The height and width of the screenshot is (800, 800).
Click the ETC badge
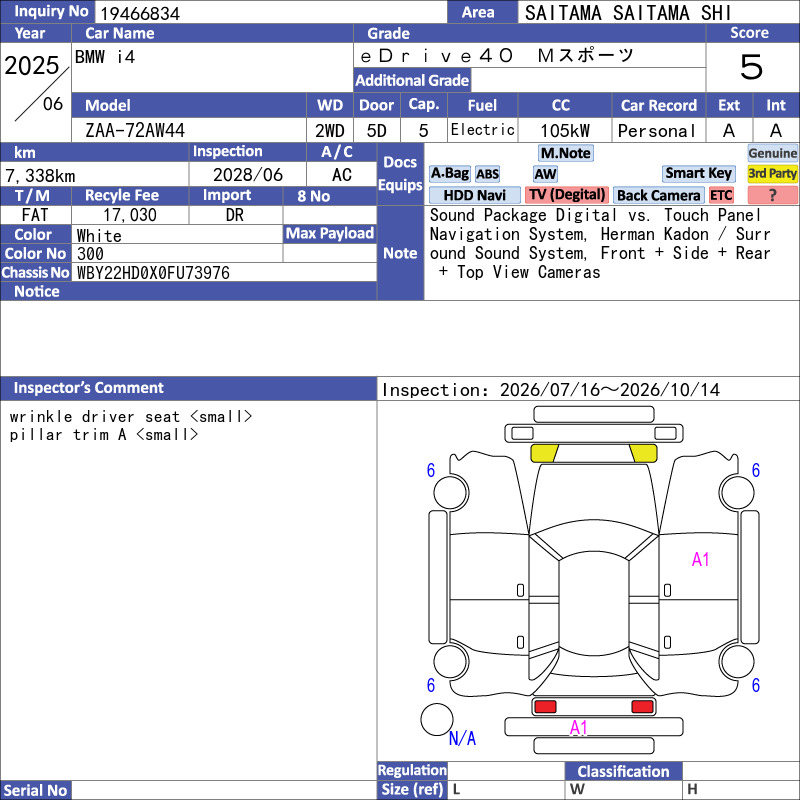tap(721, 195)
